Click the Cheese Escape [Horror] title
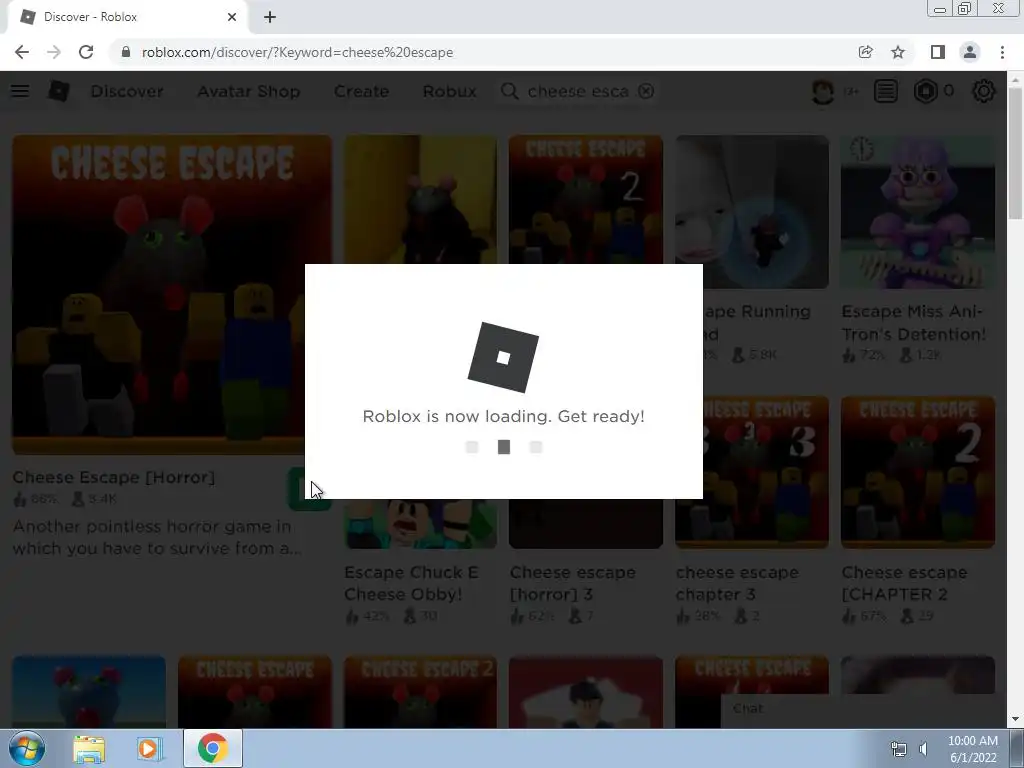This screenshot has width=1024, height=768. (x=114, y=477)
